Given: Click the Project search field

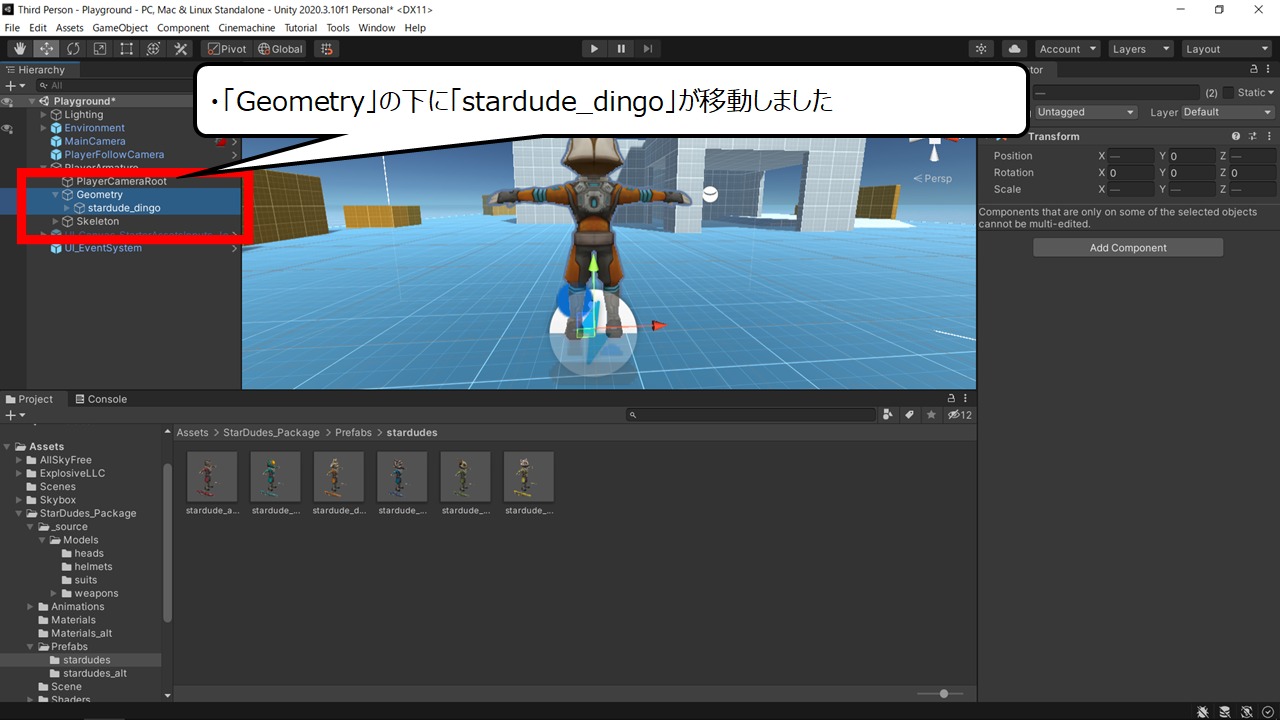Looking at the screenshot, I should (x=752, y=415).
